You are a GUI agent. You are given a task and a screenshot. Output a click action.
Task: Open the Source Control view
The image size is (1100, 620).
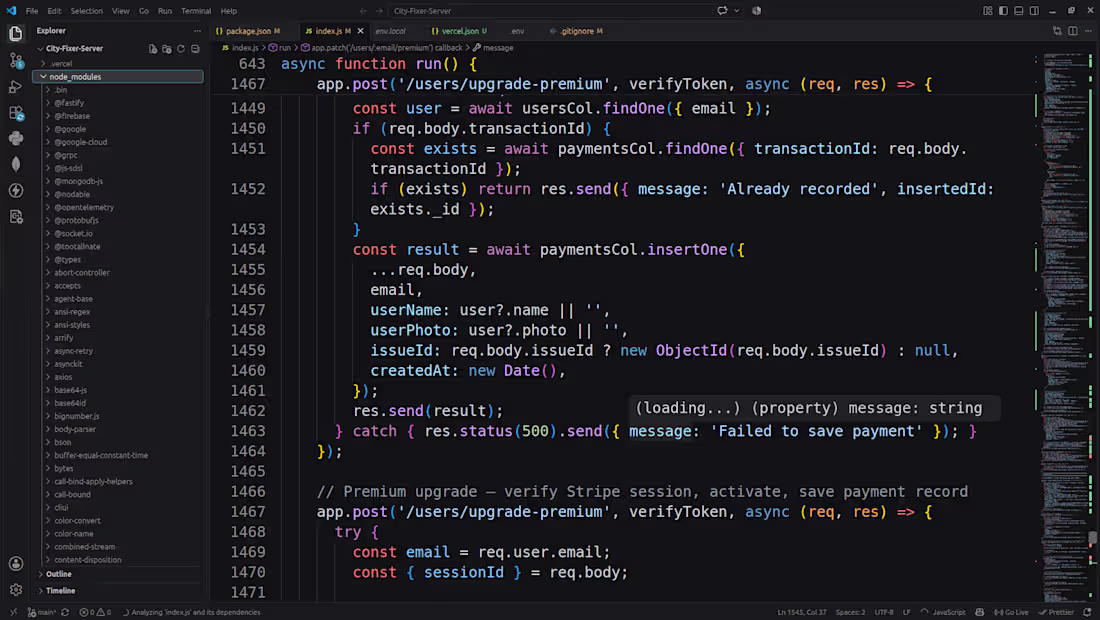15,61
